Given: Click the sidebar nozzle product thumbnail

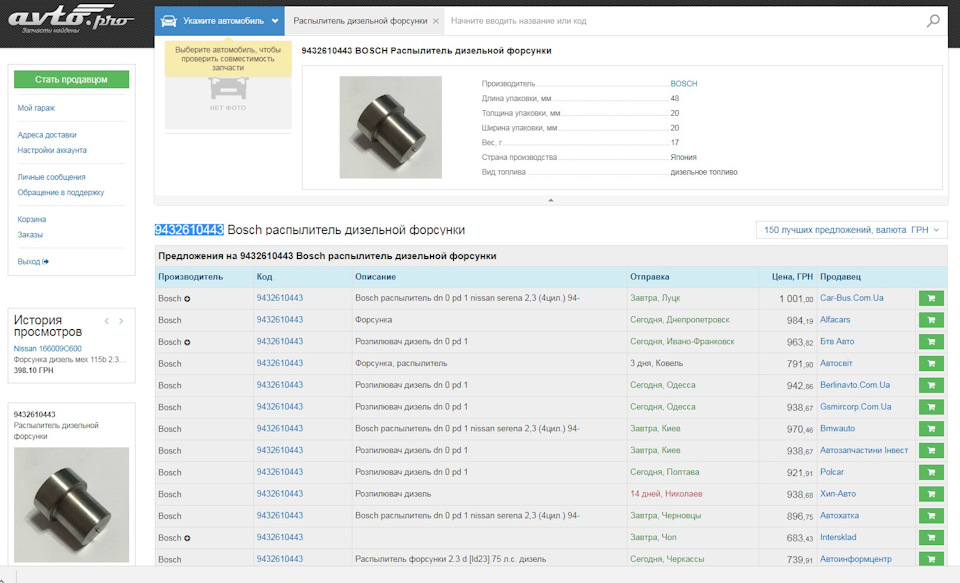Looking at the screenshot, I should [x=72, y=505].
